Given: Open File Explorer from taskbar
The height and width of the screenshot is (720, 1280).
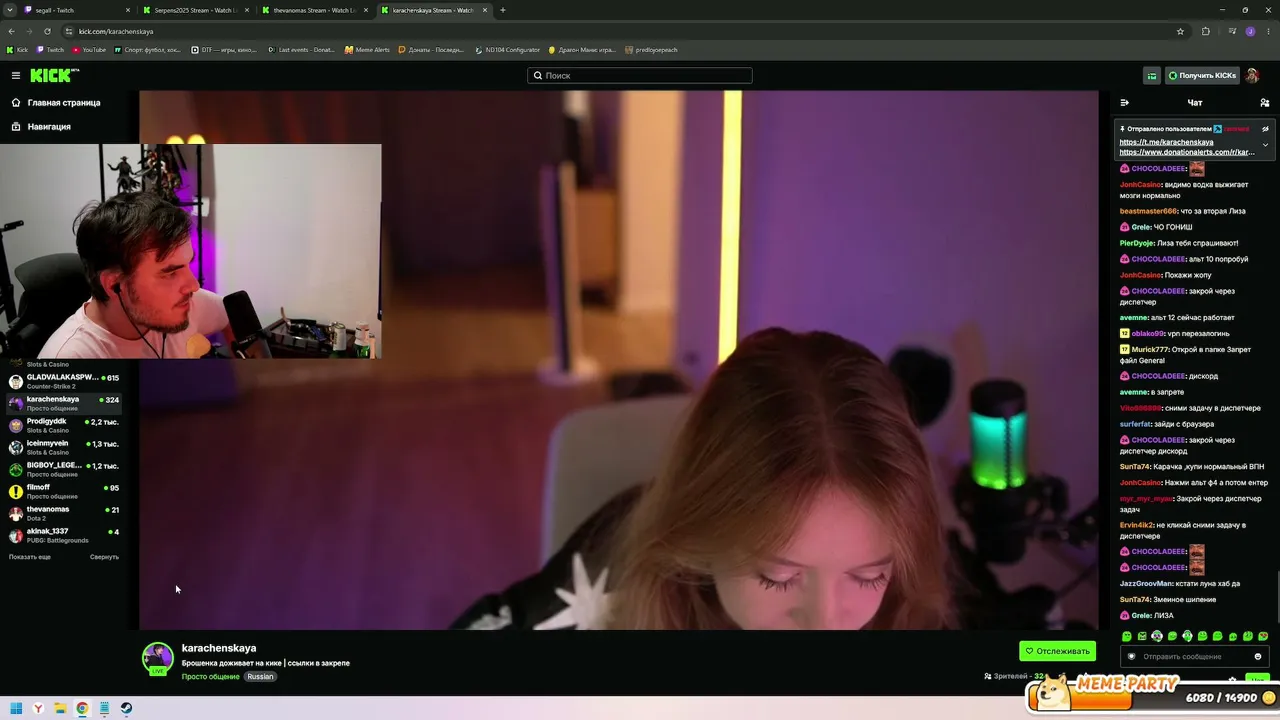Looking at the screenshot, I should [x=60, y=708].
